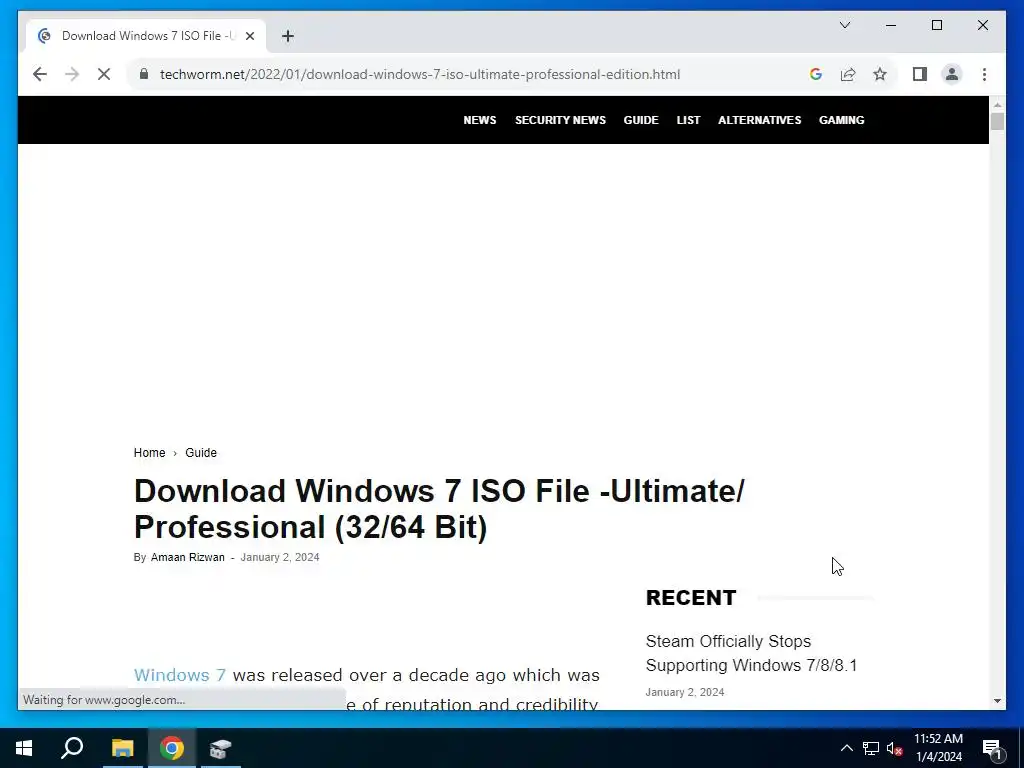
Task: Bookmark this page with the star icon
Action: 880,74
